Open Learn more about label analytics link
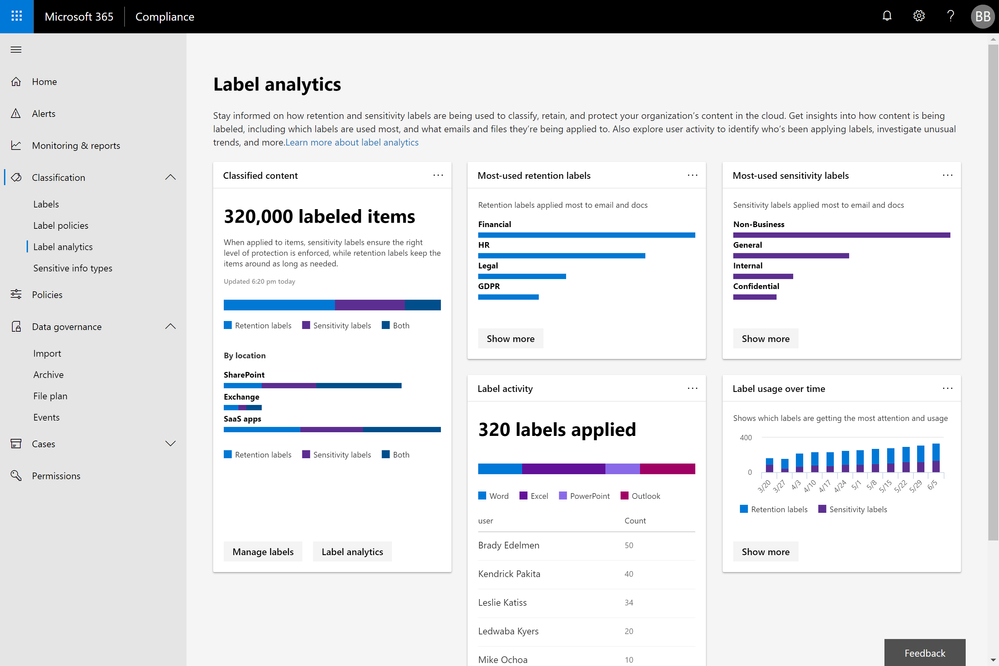Viewport: 999px width, 666px height. coord(352,142)
